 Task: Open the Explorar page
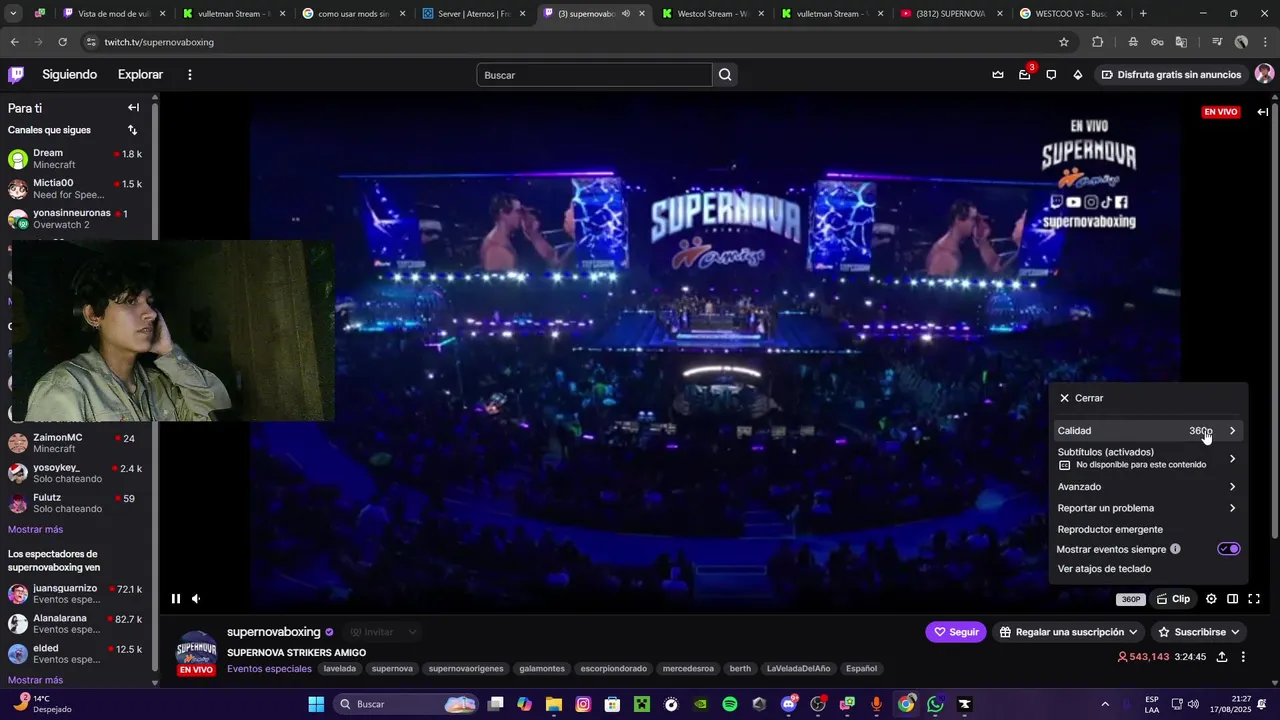point(140,75)
